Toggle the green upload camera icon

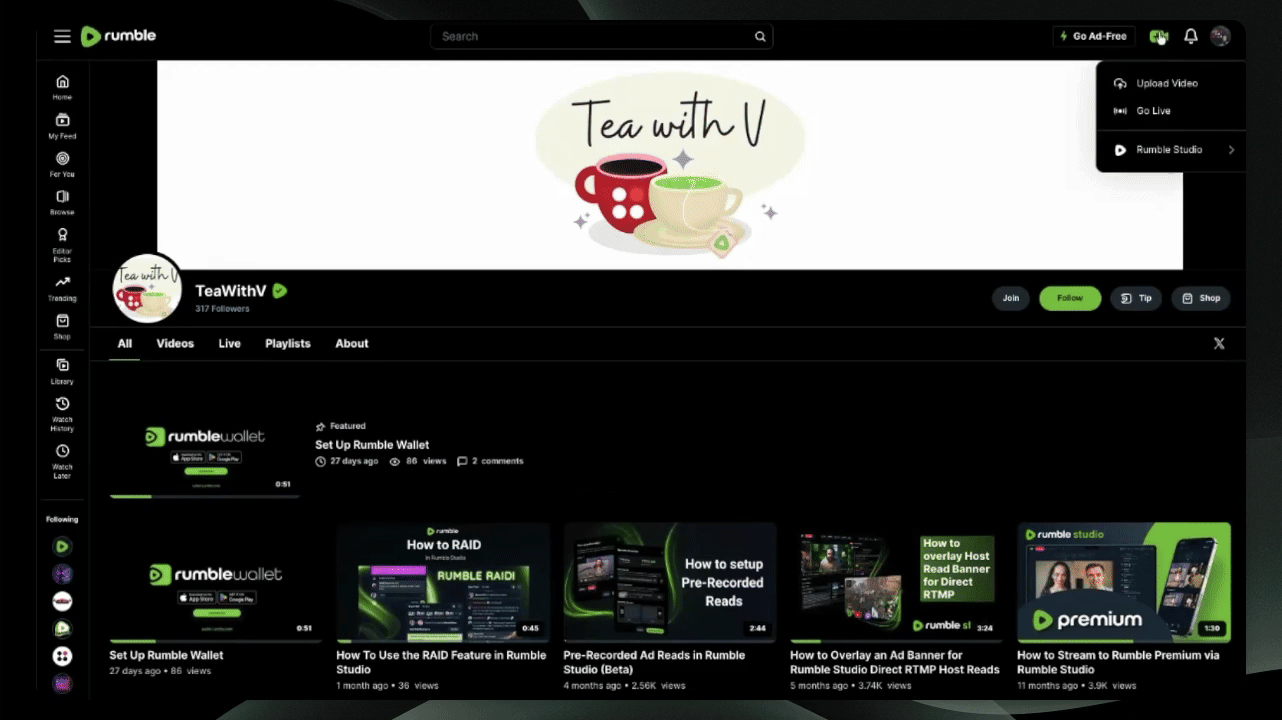click(1159, 36)
